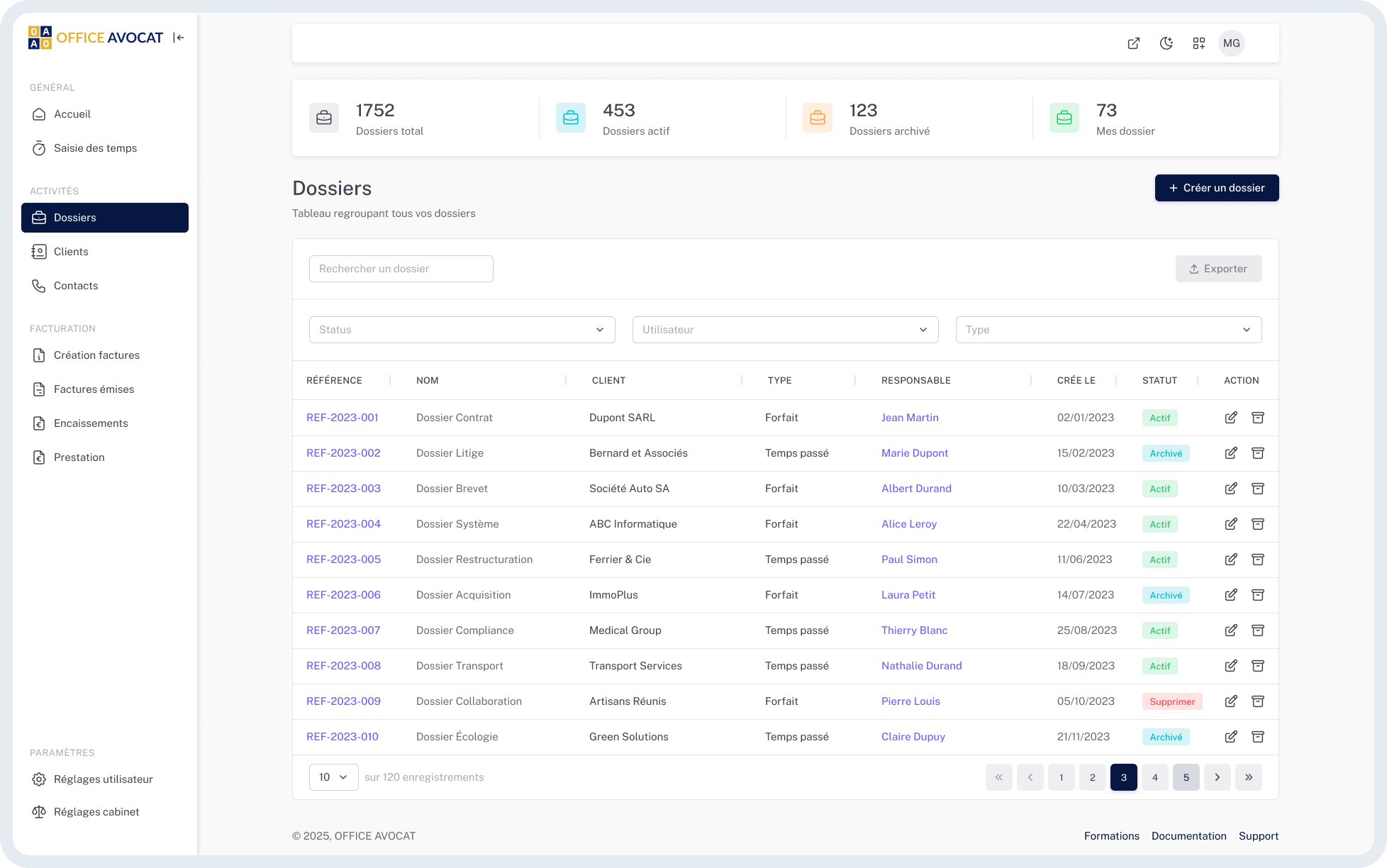The width and height of the screenshot is (1387, 868).
Task: Edit dossier REF-2023-001 with pencil icon
Action: (x=1231, y=418)
